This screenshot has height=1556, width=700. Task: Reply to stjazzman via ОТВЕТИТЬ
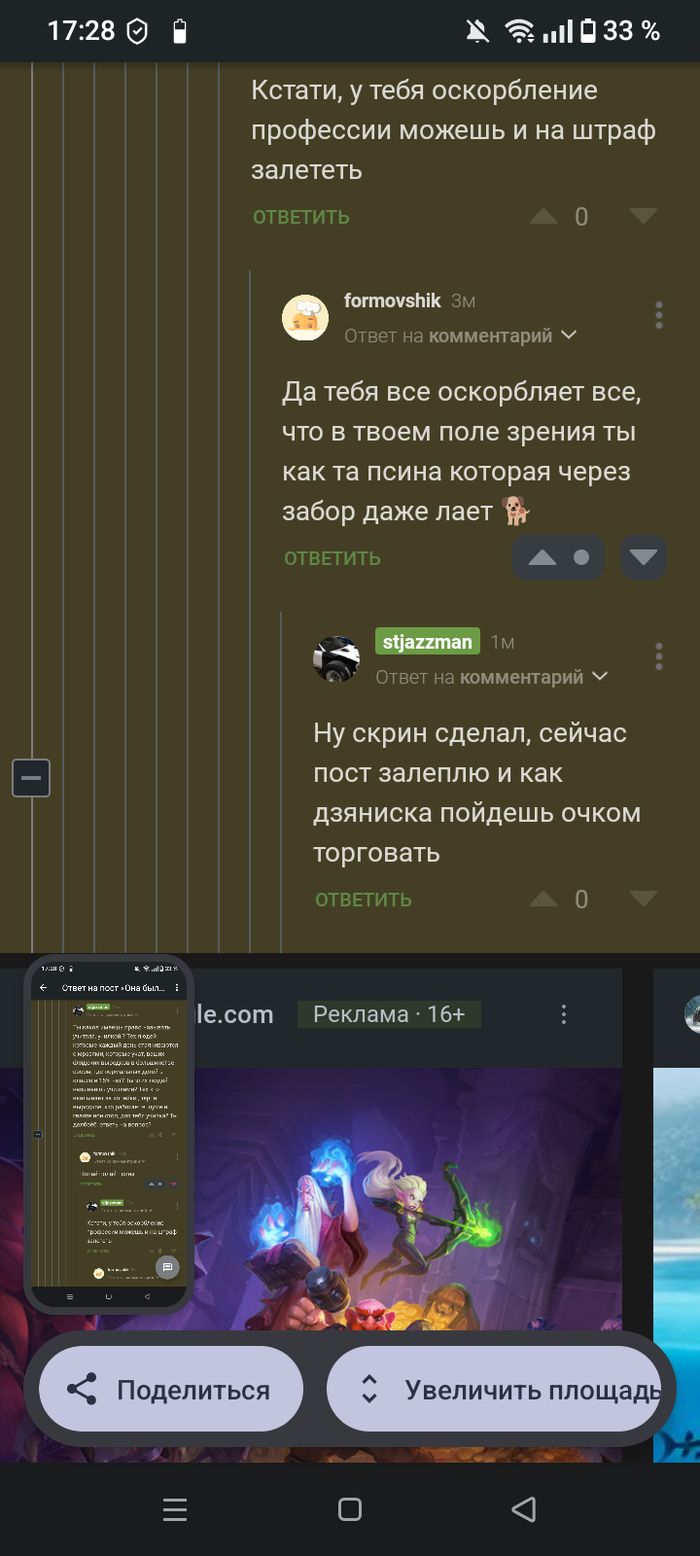363,899
